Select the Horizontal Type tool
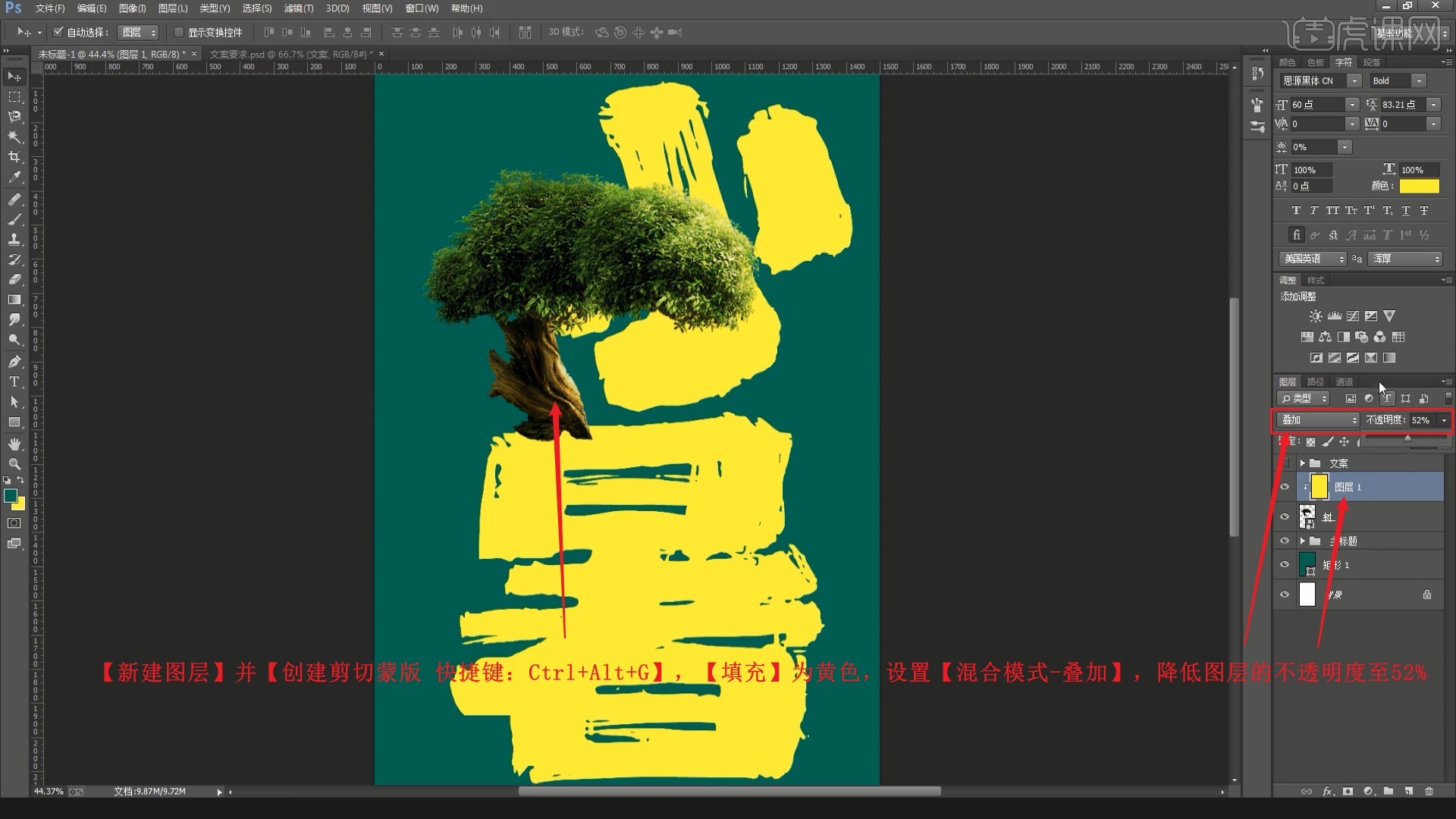The image size is (1456, 819). (14, 381)
